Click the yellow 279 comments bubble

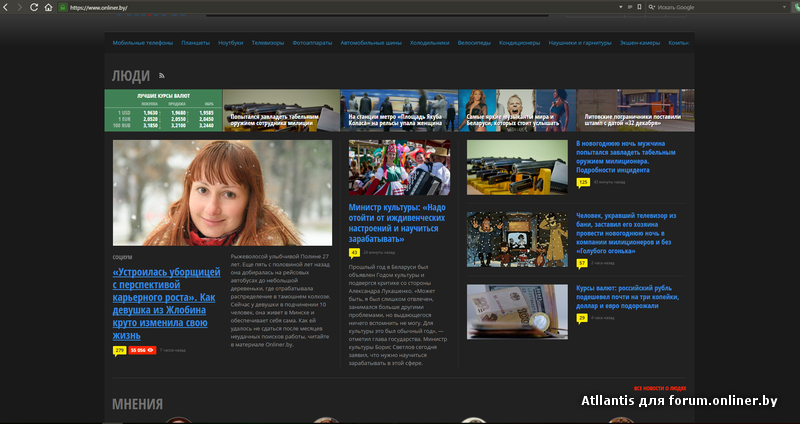[x=120, y=351]
